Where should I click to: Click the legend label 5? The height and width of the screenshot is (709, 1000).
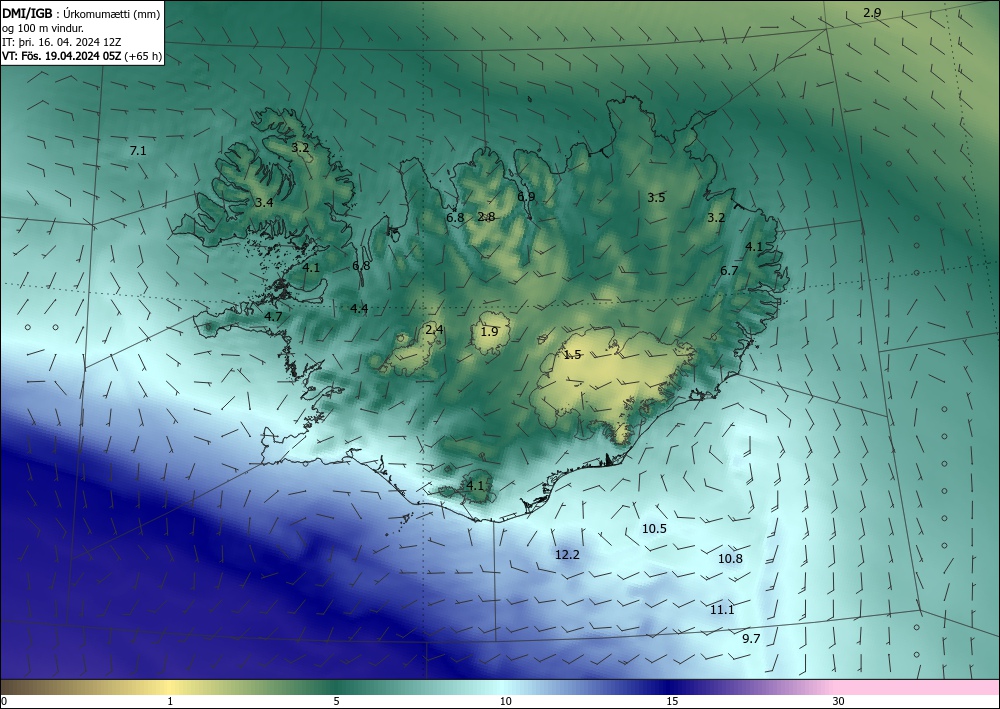click(x=336, y=701)
